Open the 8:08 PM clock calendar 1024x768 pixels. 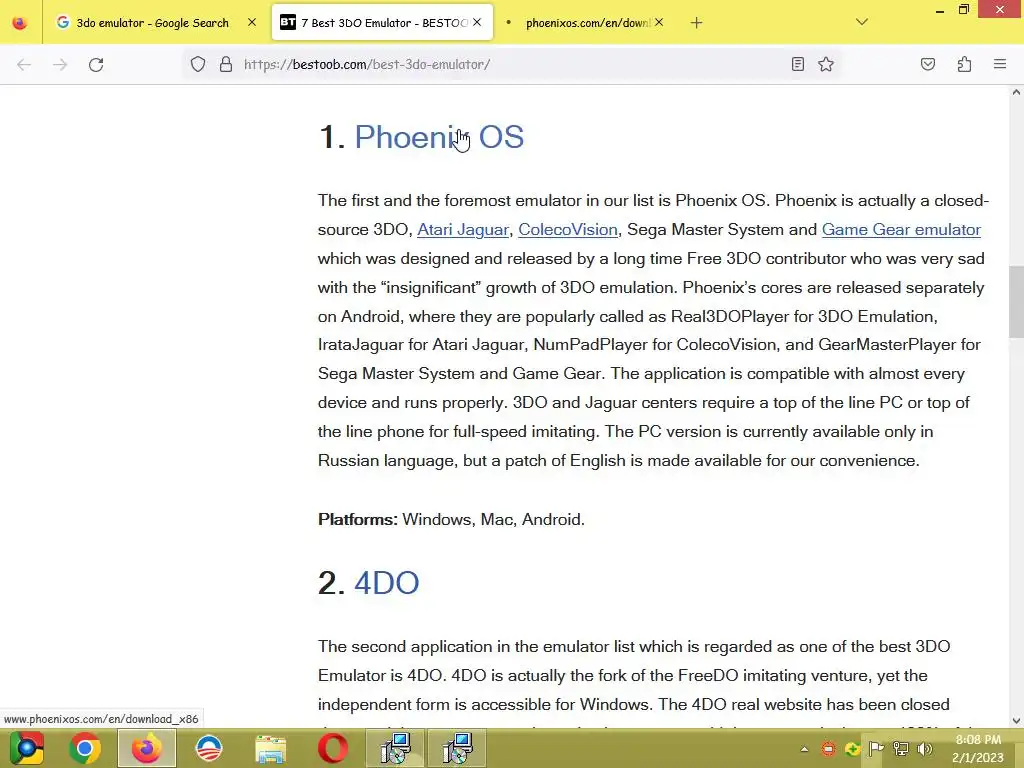(978, 748)
